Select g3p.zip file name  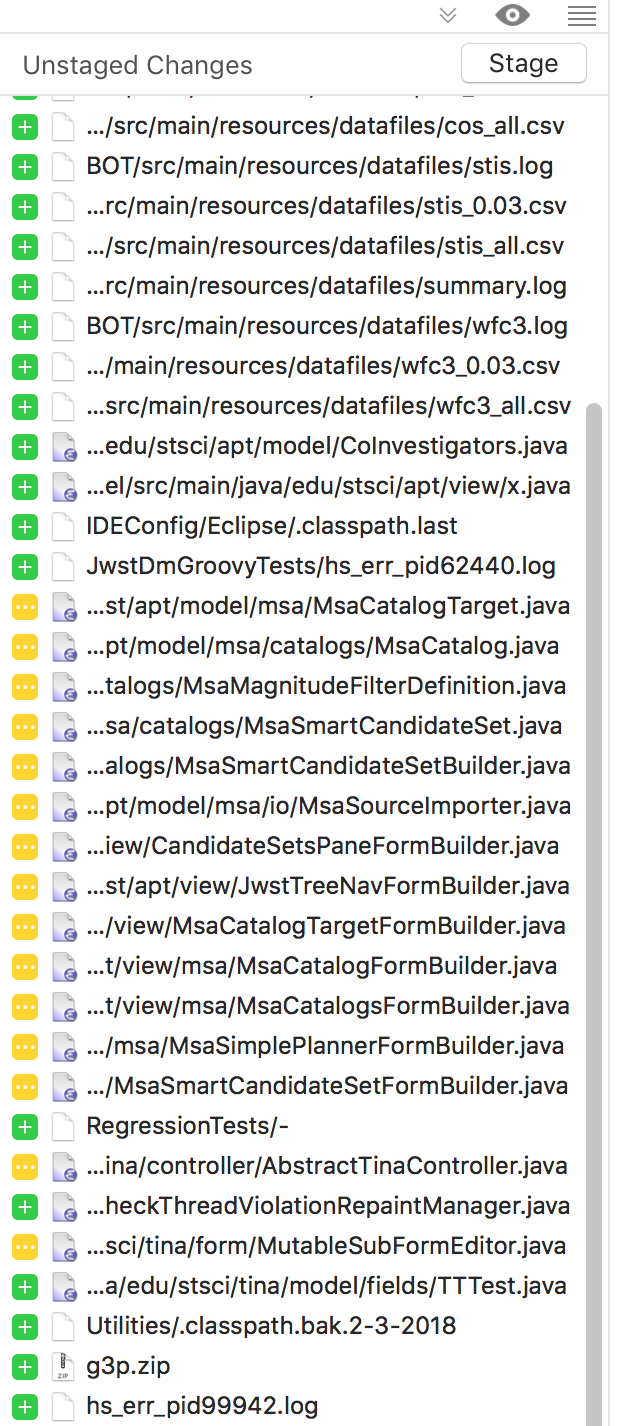pos(128,1367)
